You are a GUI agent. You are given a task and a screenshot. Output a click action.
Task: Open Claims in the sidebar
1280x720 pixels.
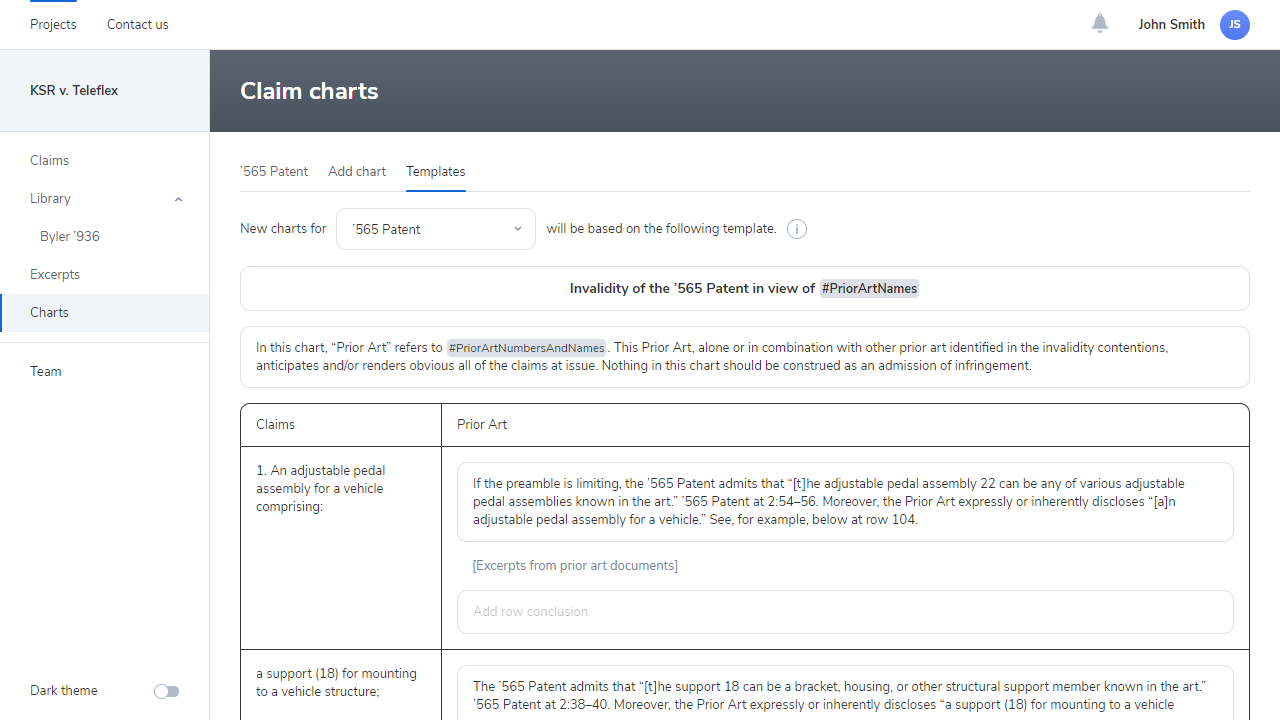(105, 160)
